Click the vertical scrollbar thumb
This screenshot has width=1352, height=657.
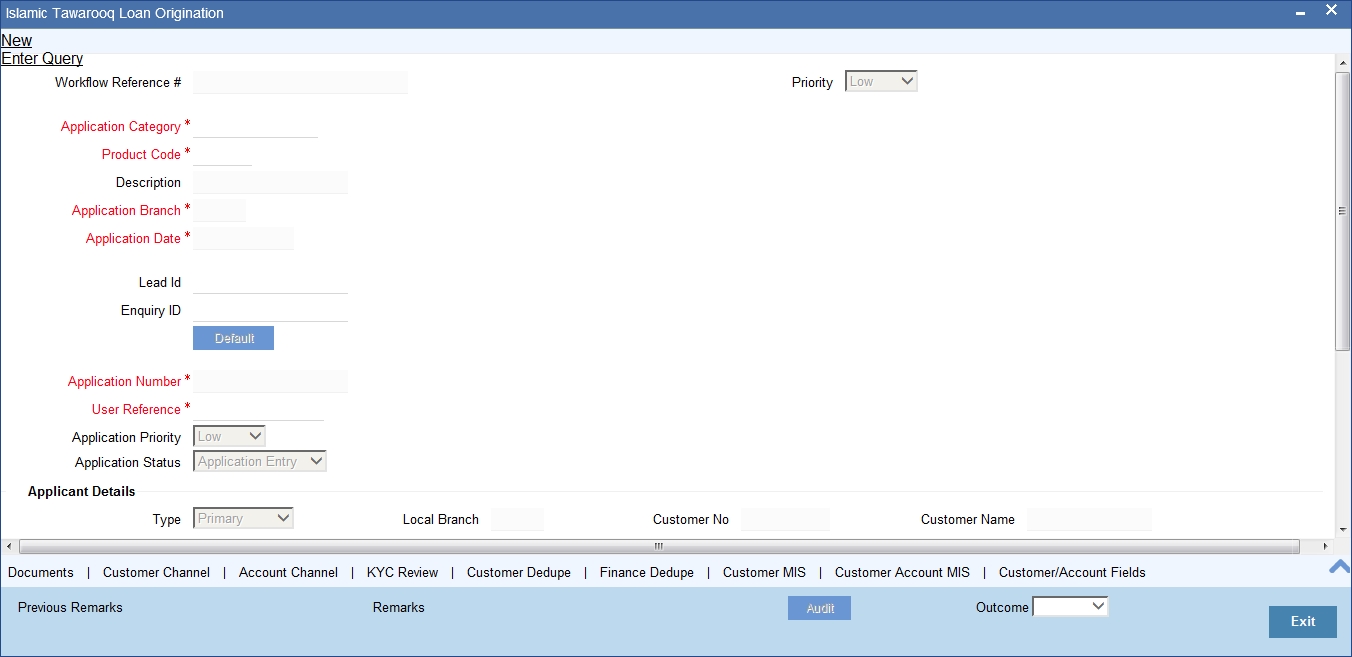1343,210
